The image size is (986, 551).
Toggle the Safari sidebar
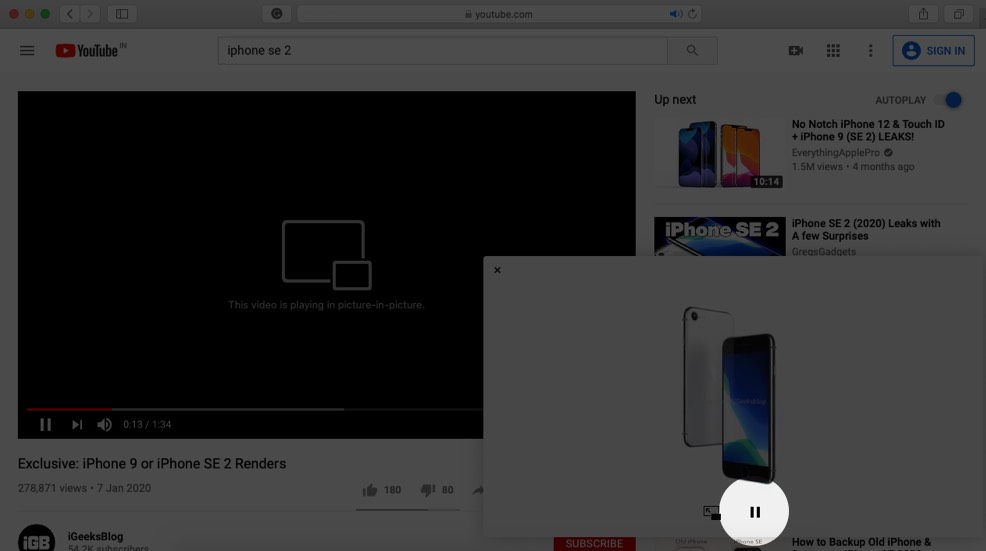coord(122,14)
